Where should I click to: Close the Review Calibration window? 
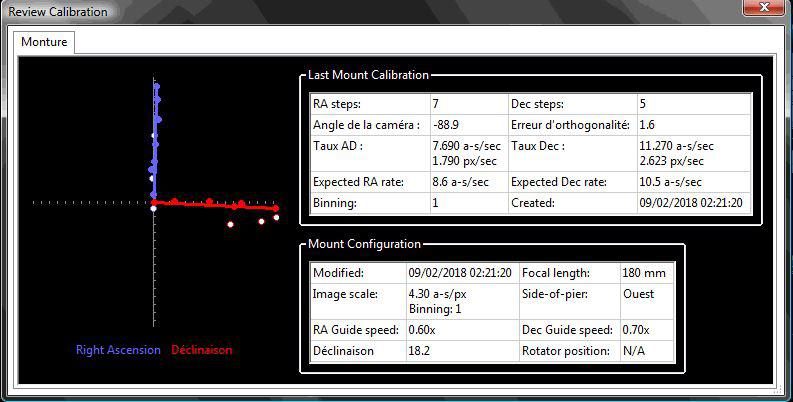coord(764,7)
